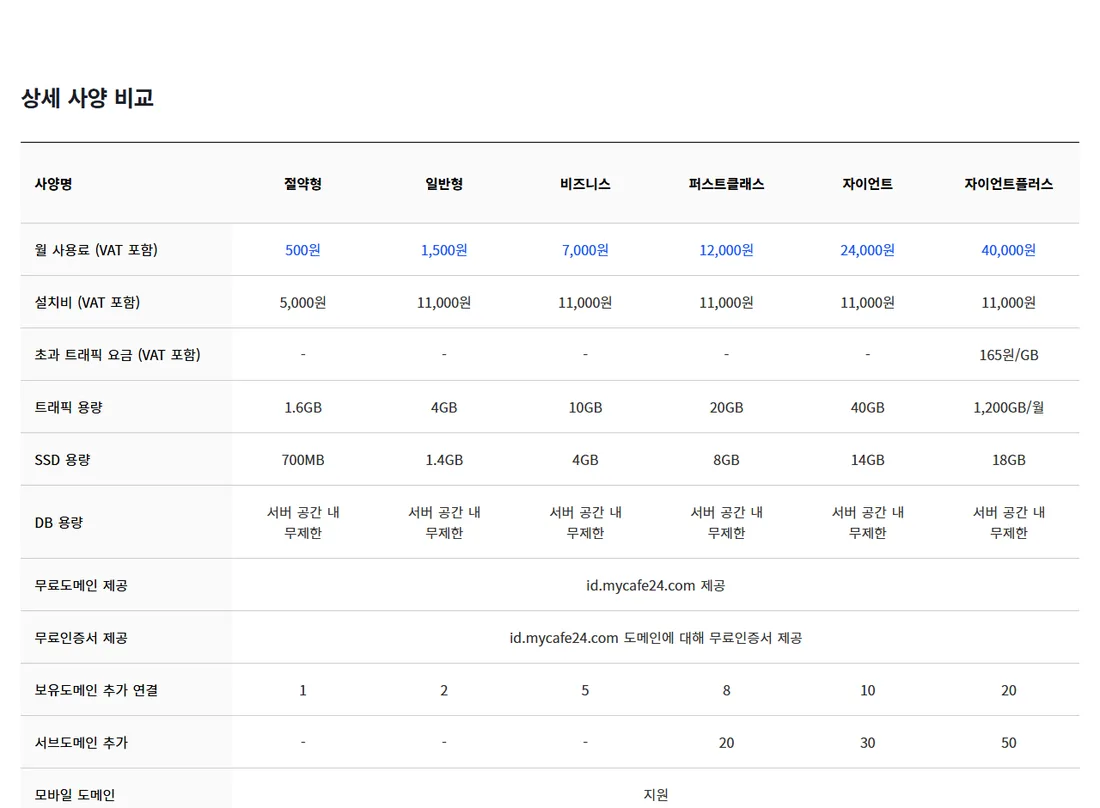Click the 11,000원 setup fee cell under 일반형
The image size is (1100, 808).
[444, 302]
